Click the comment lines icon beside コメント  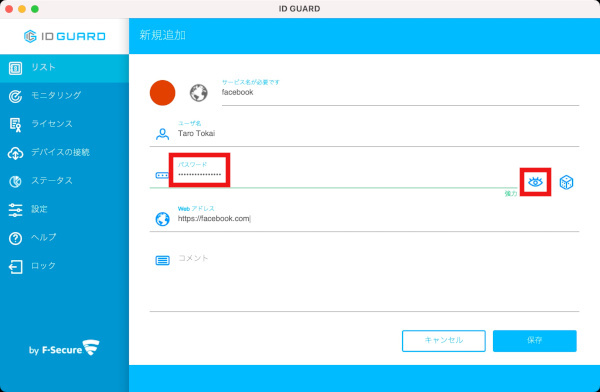point(163,260)
